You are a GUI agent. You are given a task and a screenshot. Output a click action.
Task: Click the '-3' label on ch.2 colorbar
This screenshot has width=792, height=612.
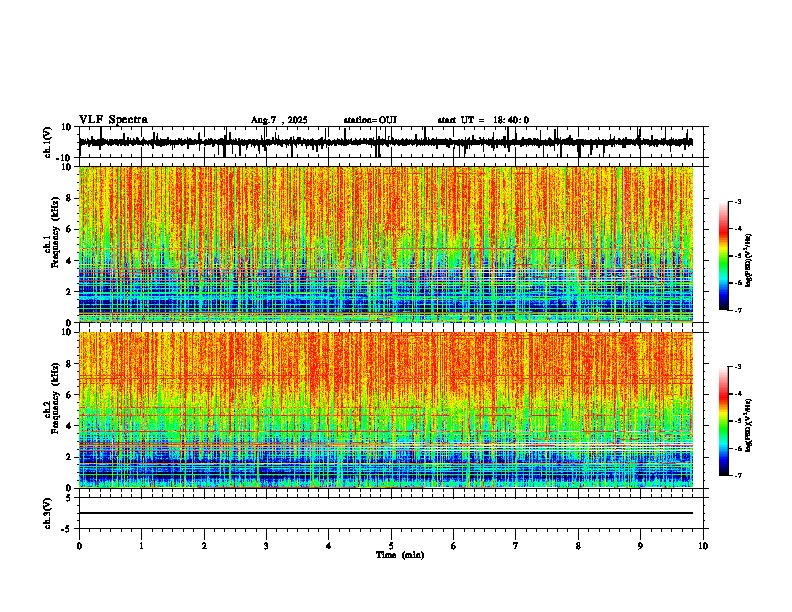[738, 367]
